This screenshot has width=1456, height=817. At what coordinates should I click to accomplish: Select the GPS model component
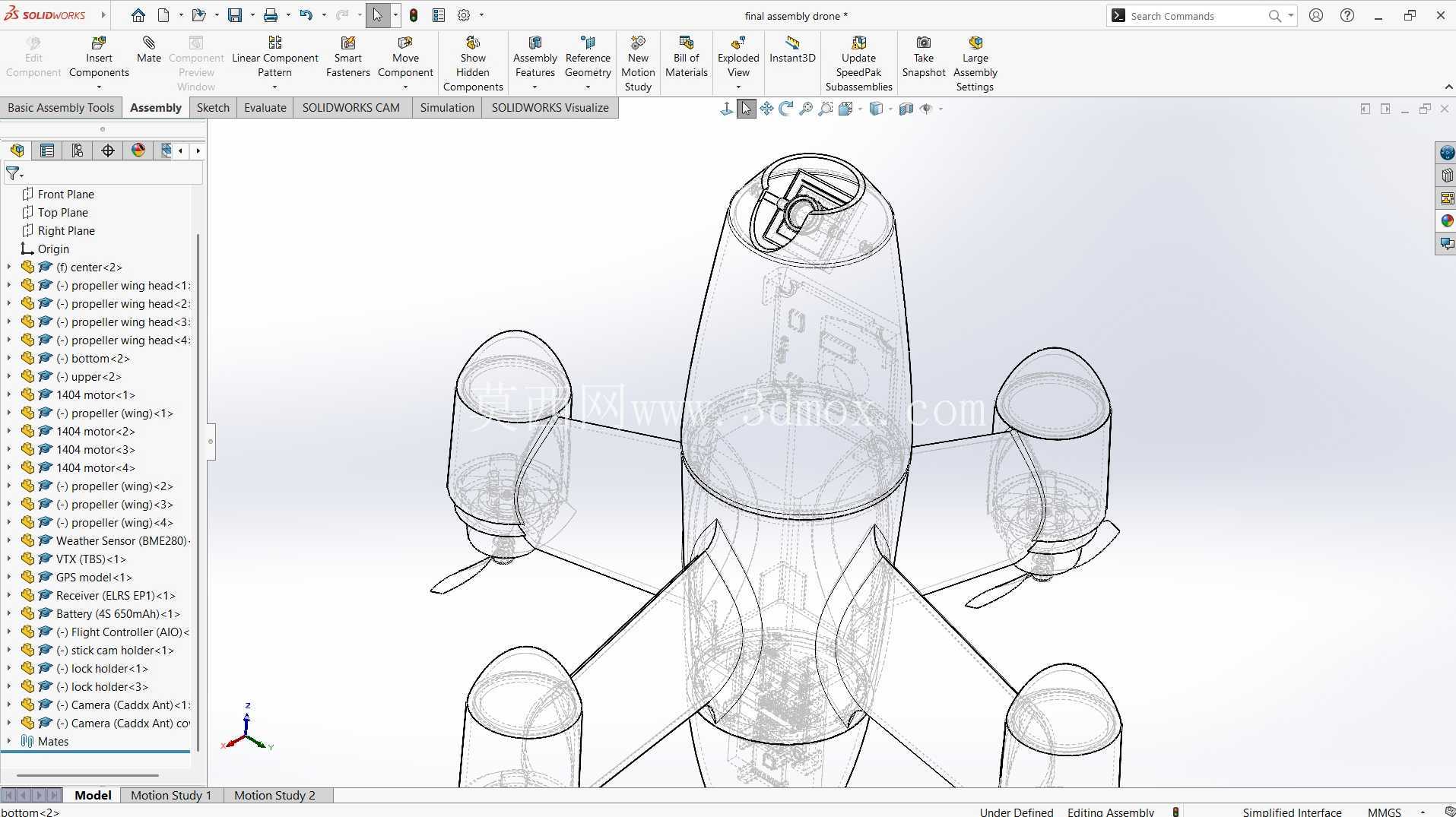94,577
